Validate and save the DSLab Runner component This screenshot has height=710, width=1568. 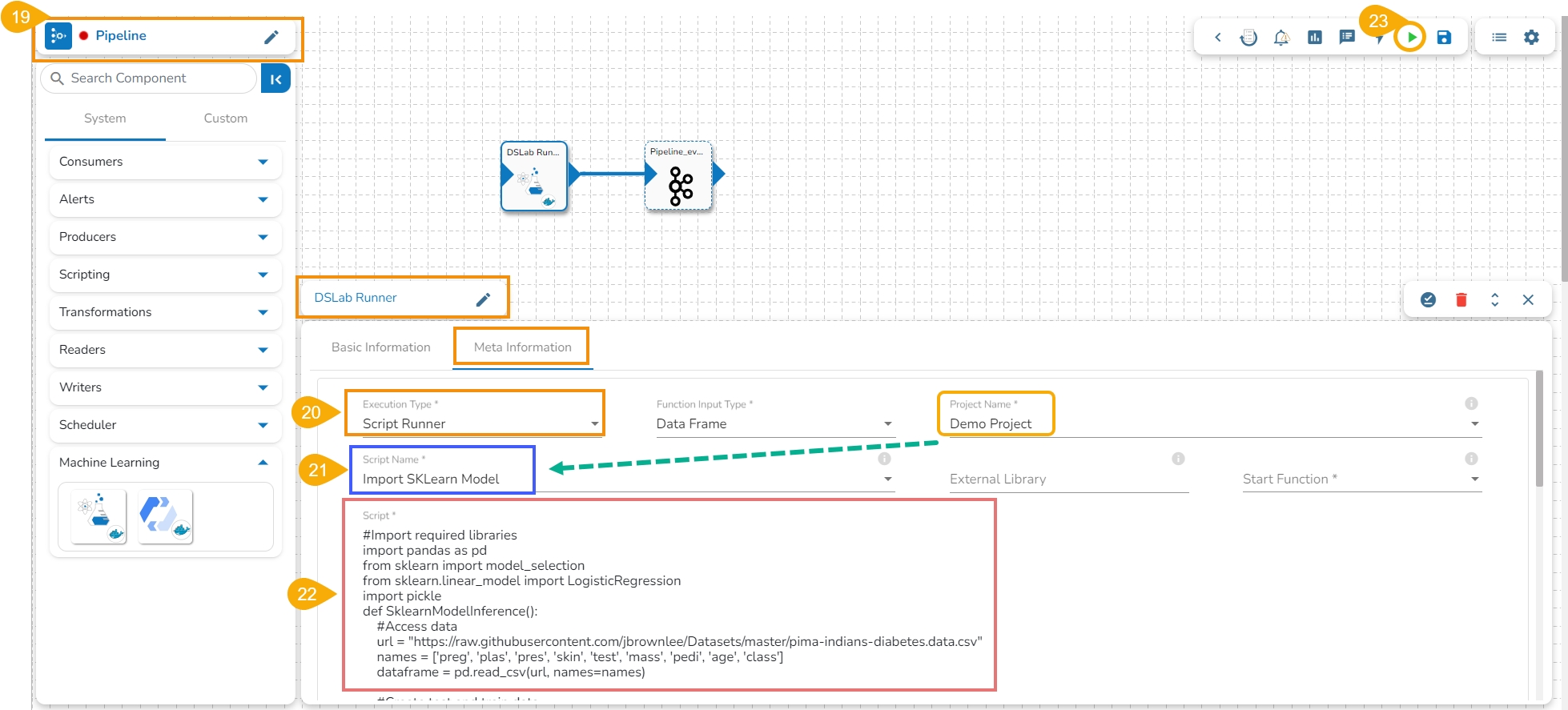click(1428, 299)
